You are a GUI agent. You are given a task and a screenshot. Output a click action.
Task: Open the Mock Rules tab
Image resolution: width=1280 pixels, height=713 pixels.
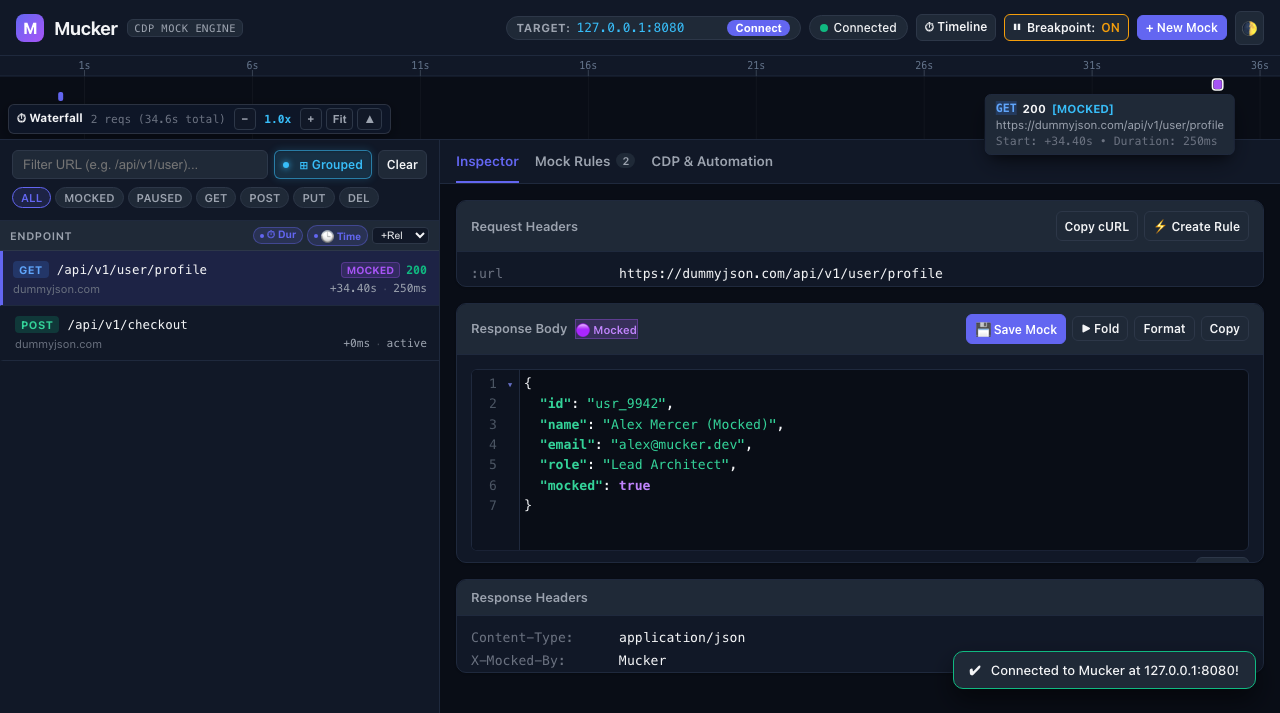coord(584,161)
